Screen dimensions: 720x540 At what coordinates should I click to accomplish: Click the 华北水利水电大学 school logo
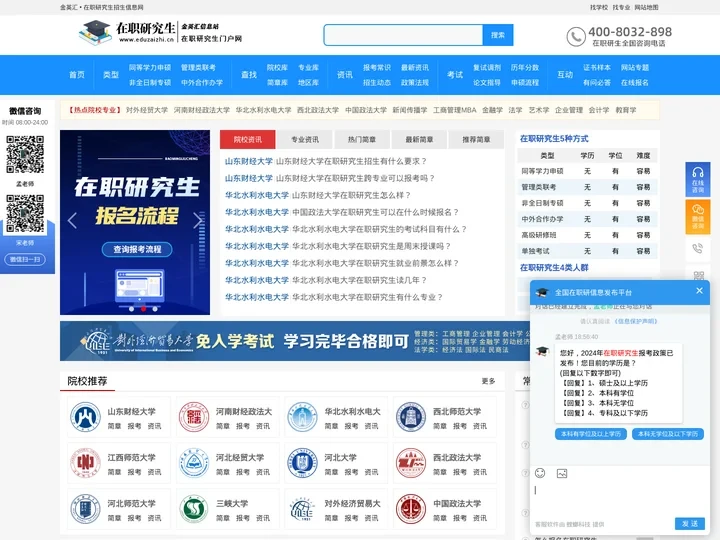coord(302,417)
